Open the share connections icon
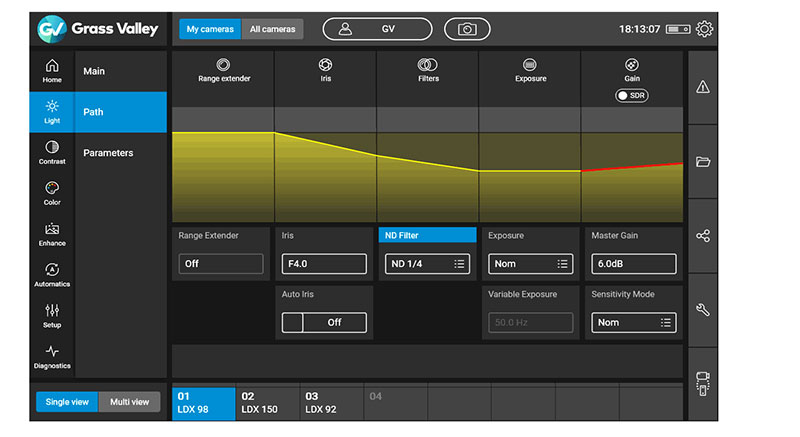Screen dimensions: 800x437 coord(703,236)
